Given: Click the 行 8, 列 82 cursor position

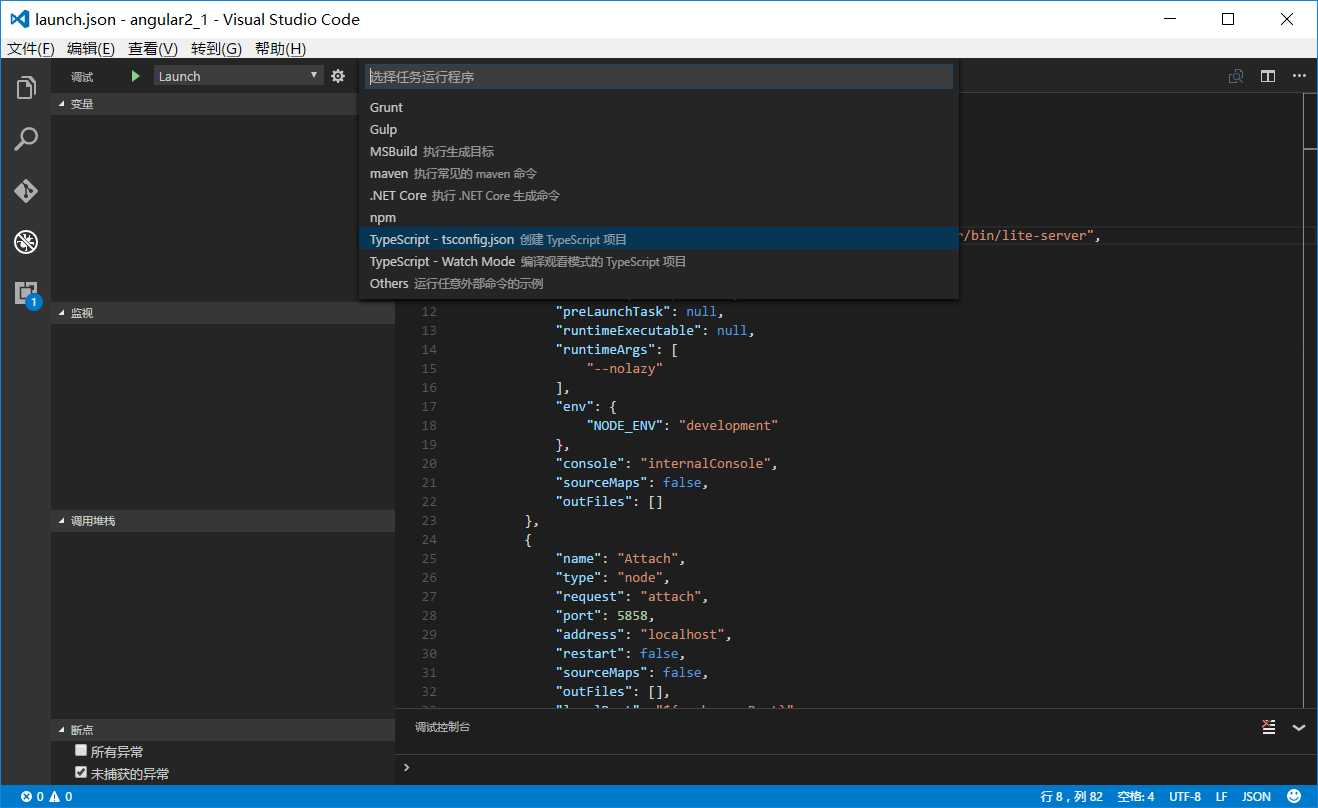Looking at the screenshot, I should coord(1071,797).
